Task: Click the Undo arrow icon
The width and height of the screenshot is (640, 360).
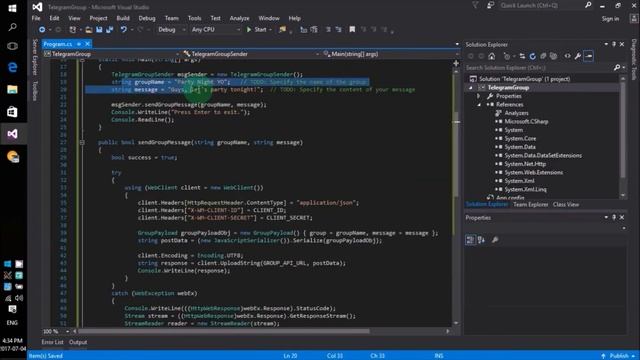Action: point(123,30)
